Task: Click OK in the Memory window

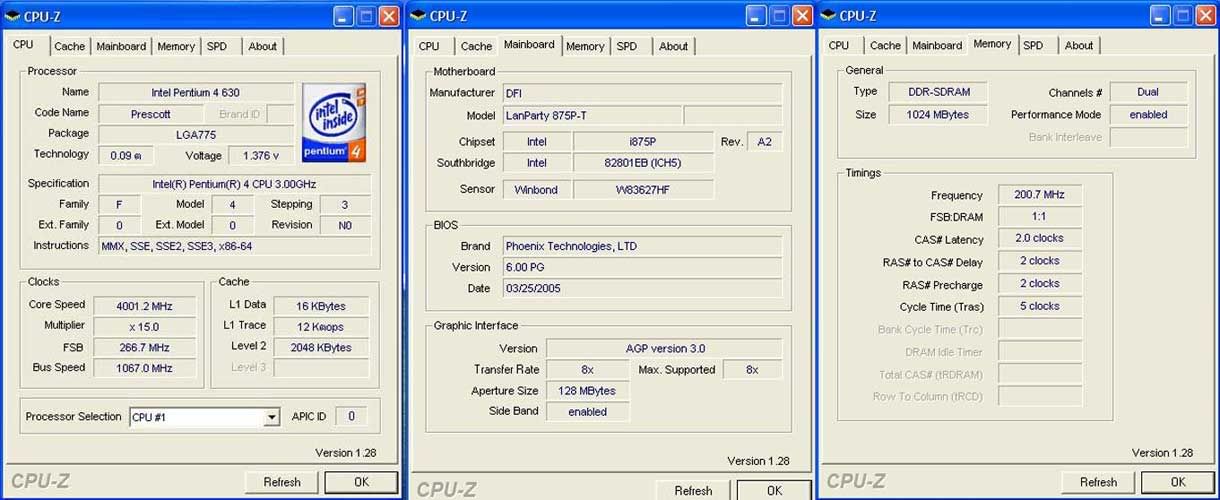Action: [x=1178, y=482]
